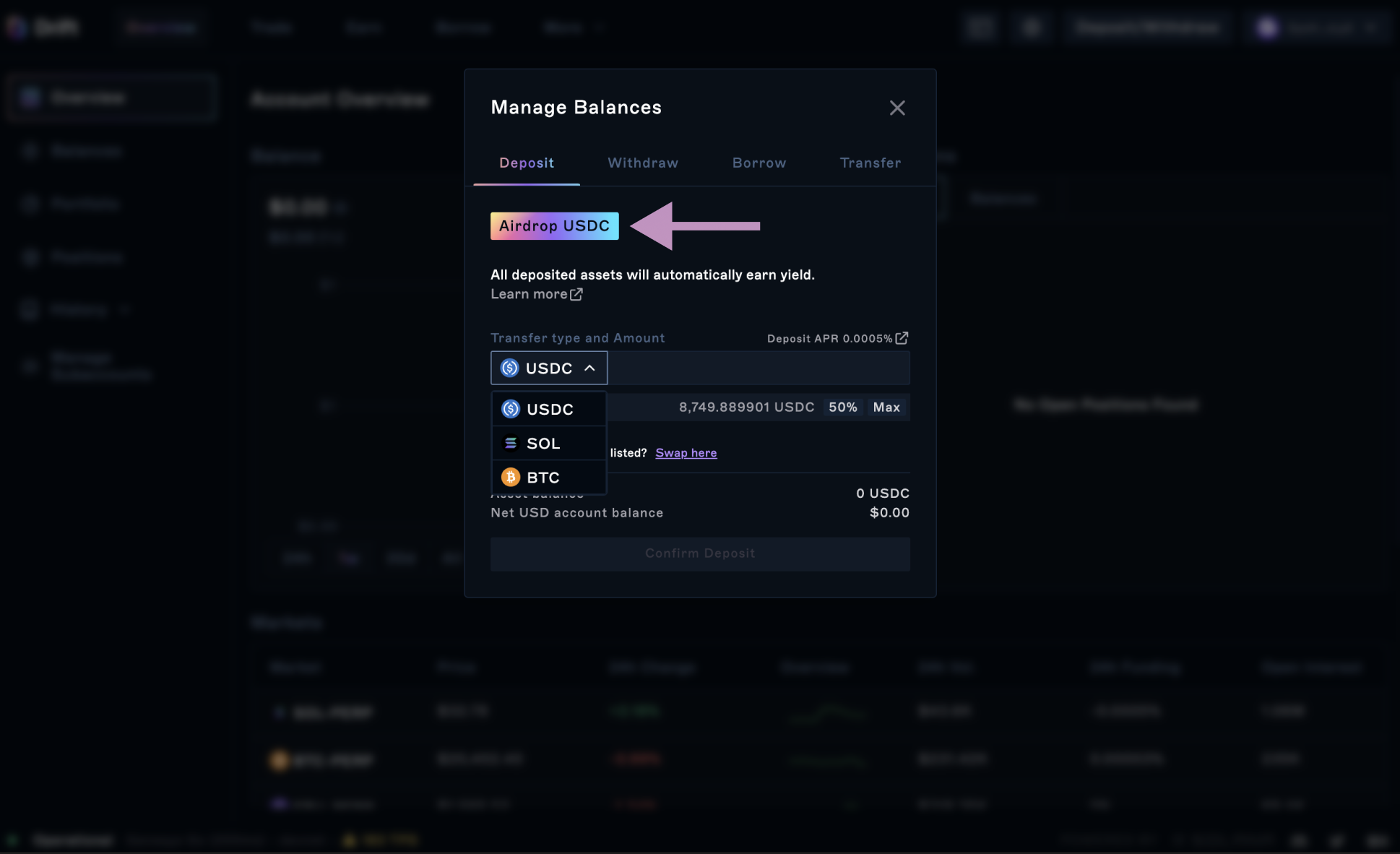This screenshot has width=1400, height=854.
Task: Click external link icon beside Learn more
Action: (576, 294)
